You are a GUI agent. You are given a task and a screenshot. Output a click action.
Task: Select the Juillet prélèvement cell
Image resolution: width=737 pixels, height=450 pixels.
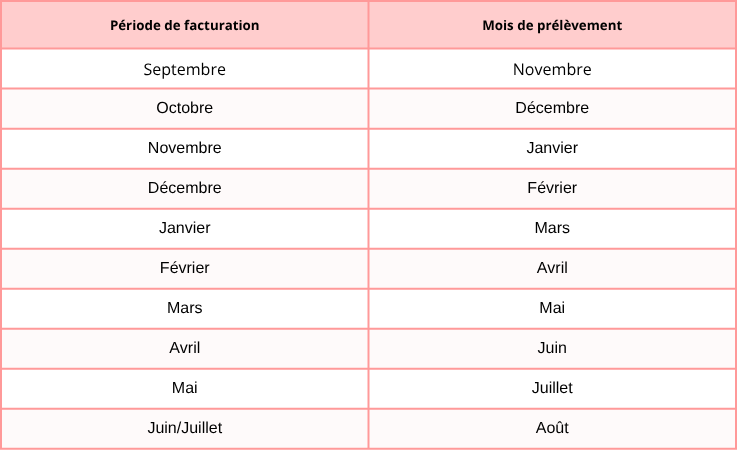tap(552, 388)
